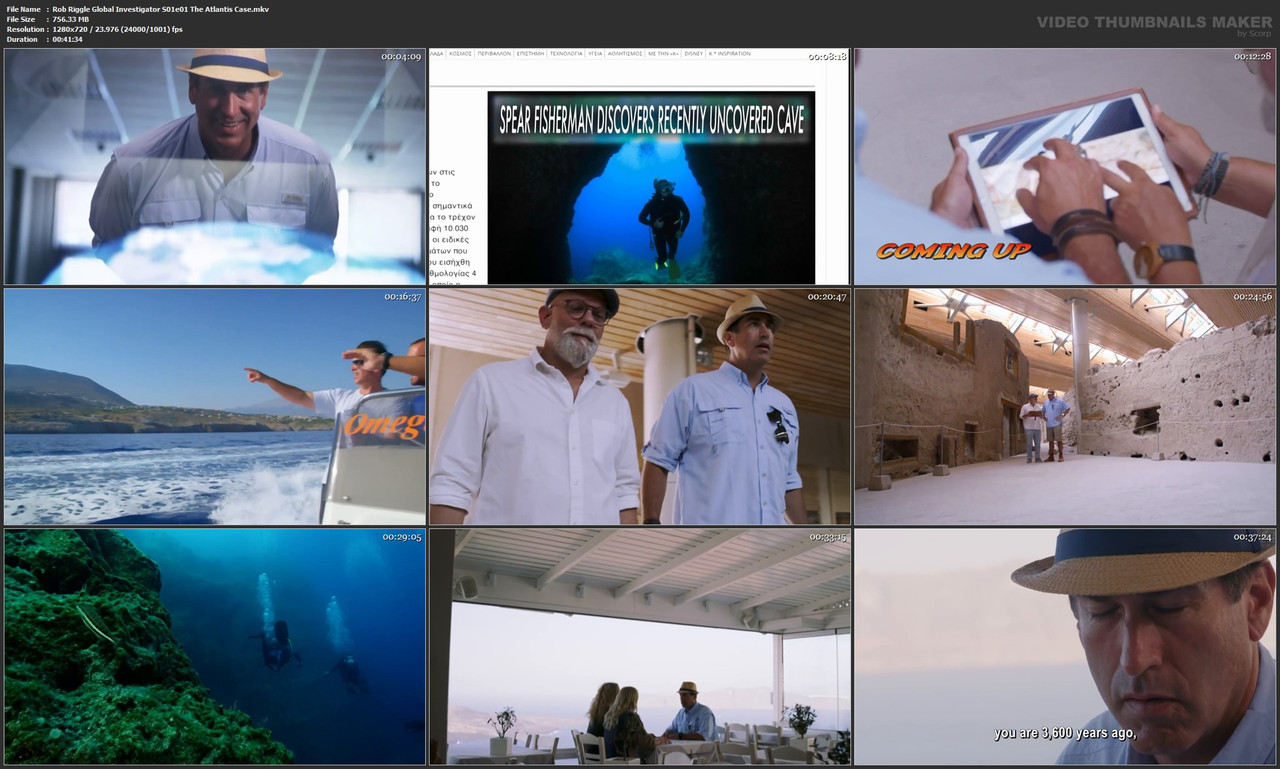Select the 'ΚΟΣΜΟΣ' menu item in the webpage frame
This screenshot has height=769, width=1280.
[460, 53]
